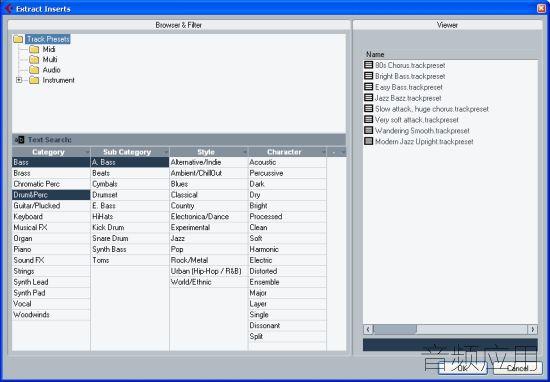Click the Cancel button

point(518,368)
